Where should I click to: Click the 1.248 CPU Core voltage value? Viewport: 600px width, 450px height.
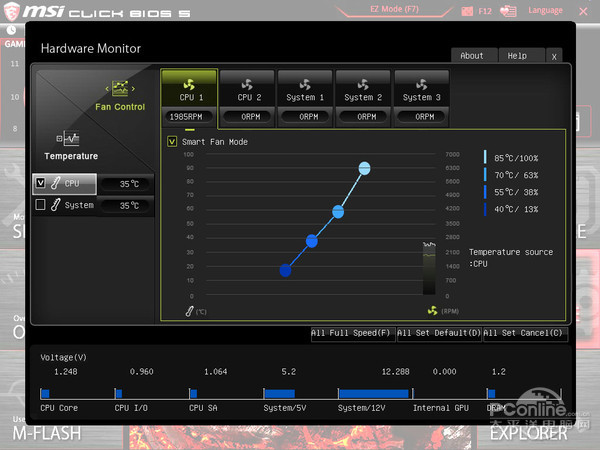65,372
